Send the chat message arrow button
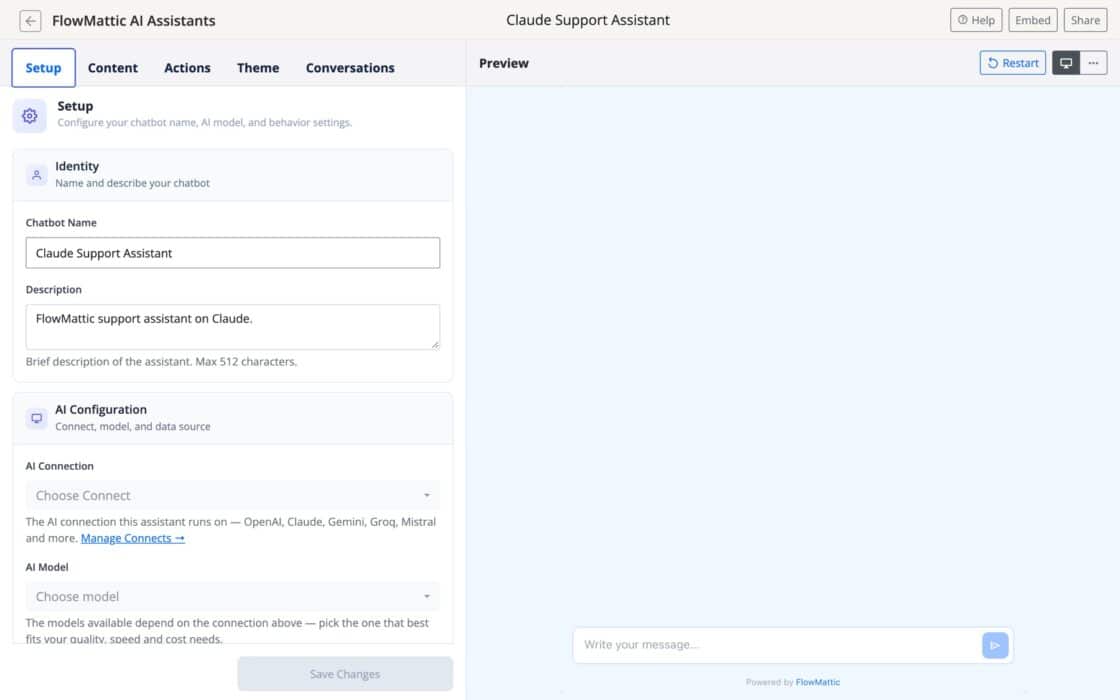1120x700 pixels. [x=995, y=645]
